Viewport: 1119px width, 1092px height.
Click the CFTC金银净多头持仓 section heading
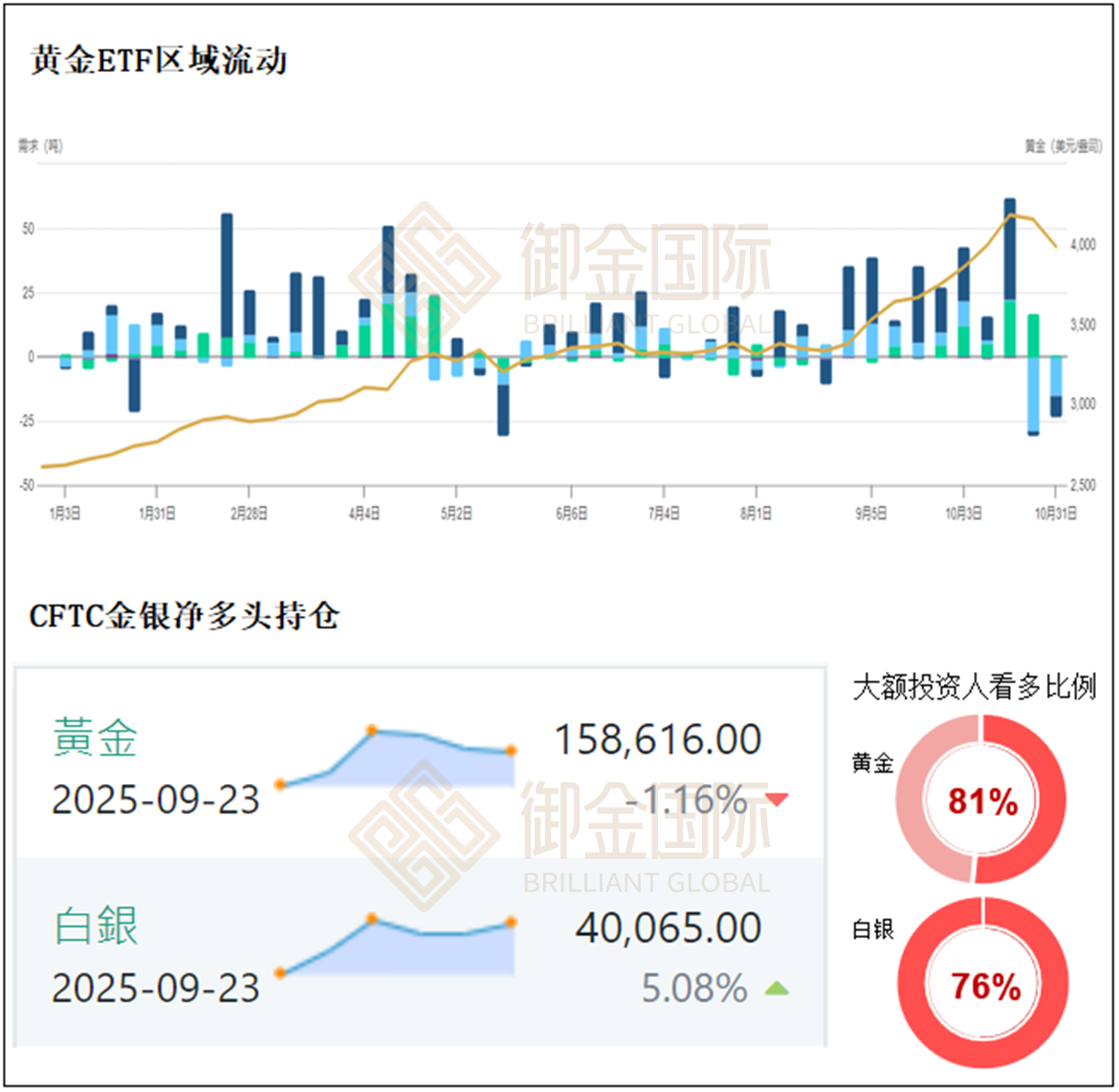pyautogui.click(x=185, y=616)
